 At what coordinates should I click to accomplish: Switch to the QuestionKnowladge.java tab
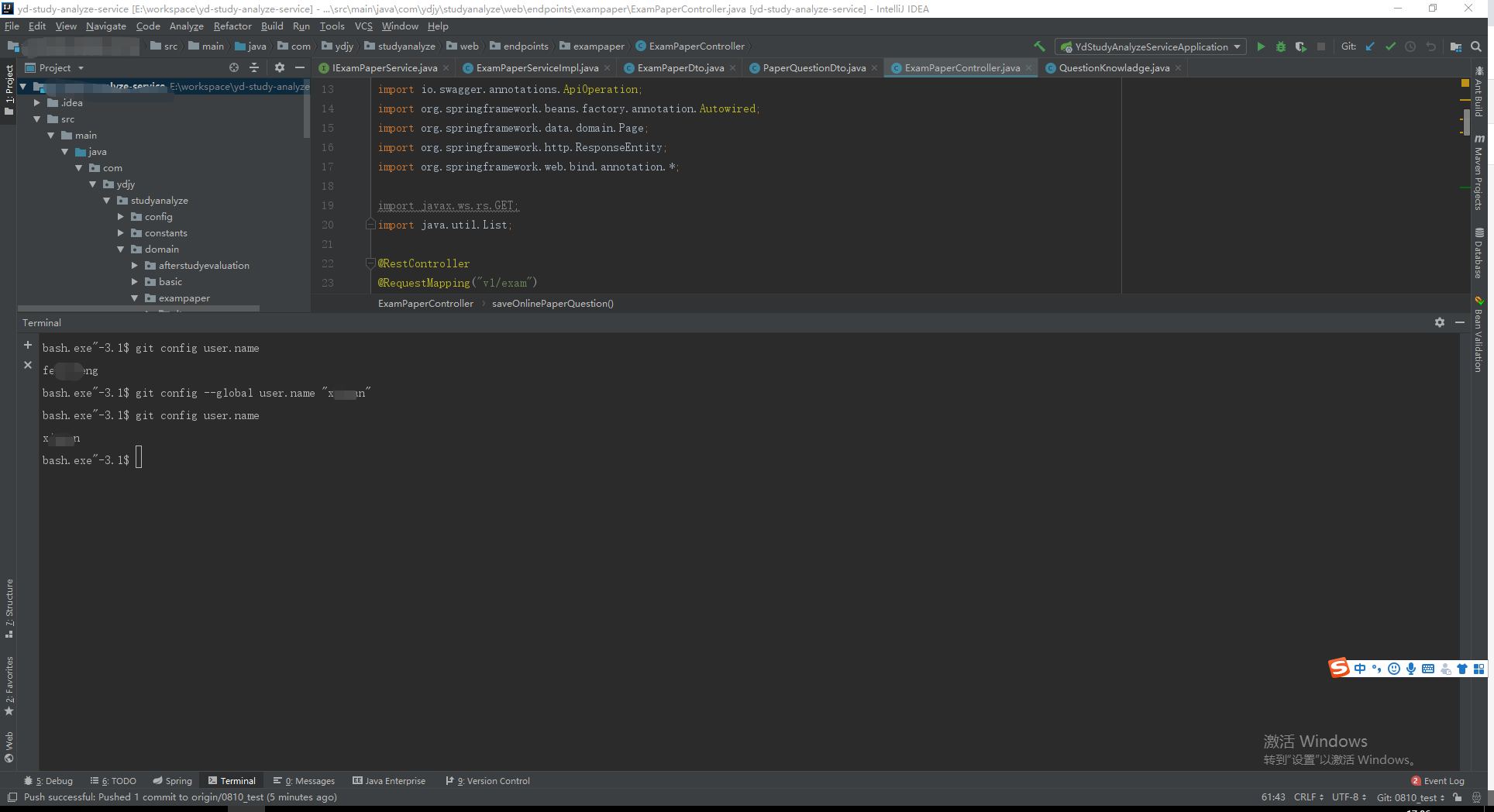1113,68
